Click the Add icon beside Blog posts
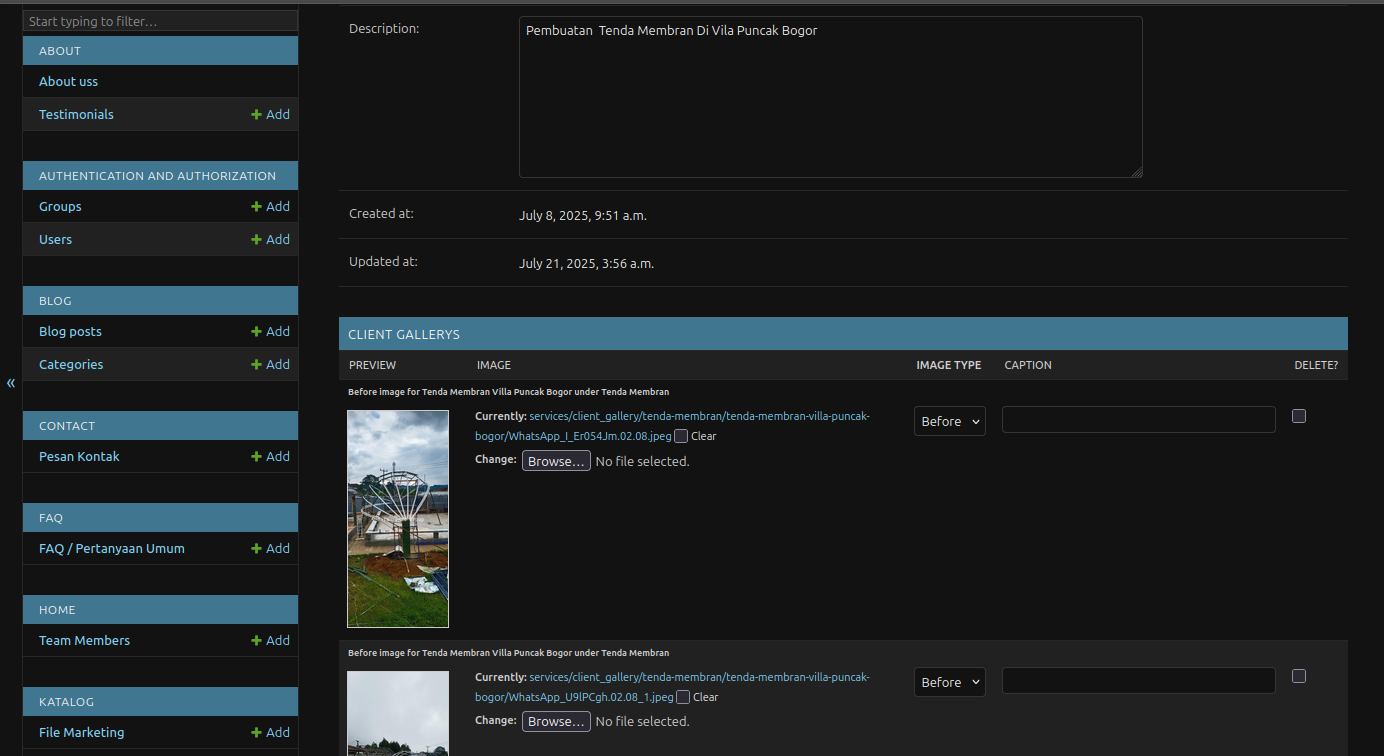Screen dimensions: 1384x756 coord(270,331)
